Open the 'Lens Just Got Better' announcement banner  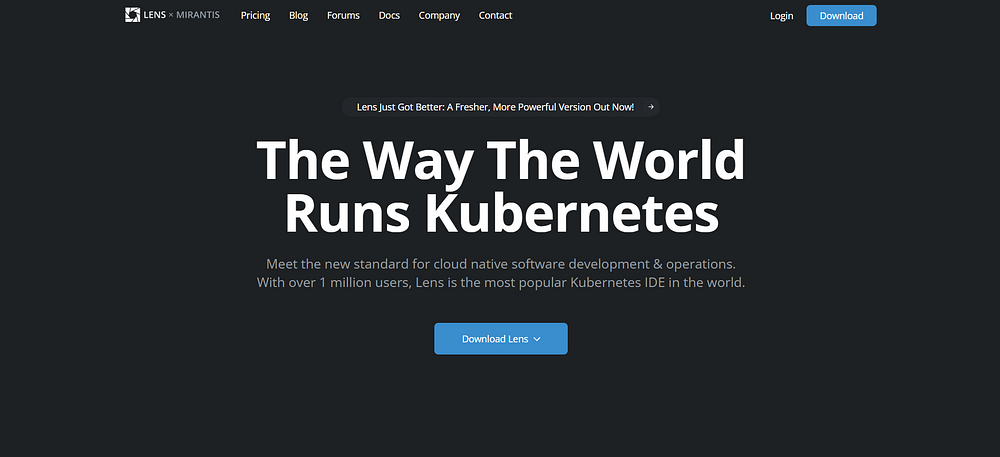[501, 107]
